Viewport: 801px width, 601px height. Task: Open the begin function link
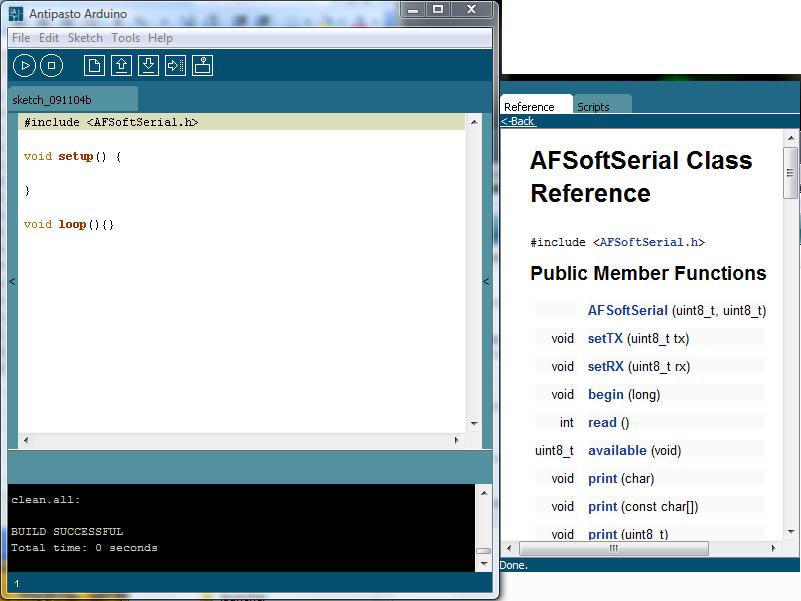(605, 395)
